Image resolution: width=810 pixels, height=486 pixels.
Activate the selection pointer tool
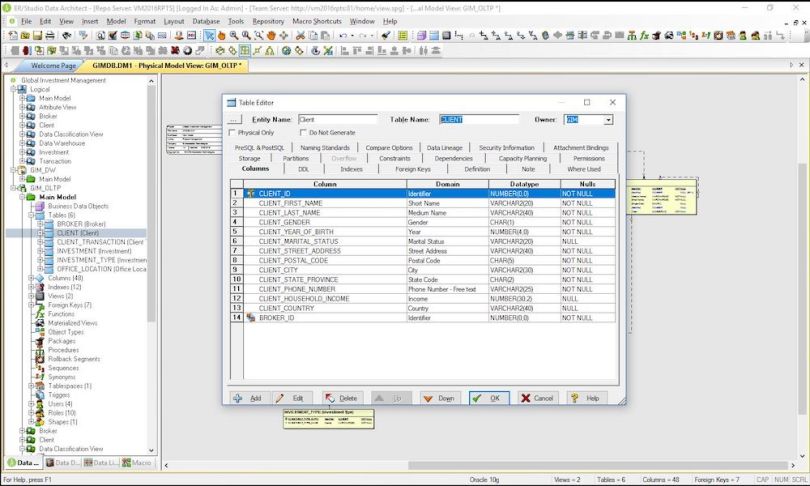click(209, 35)
